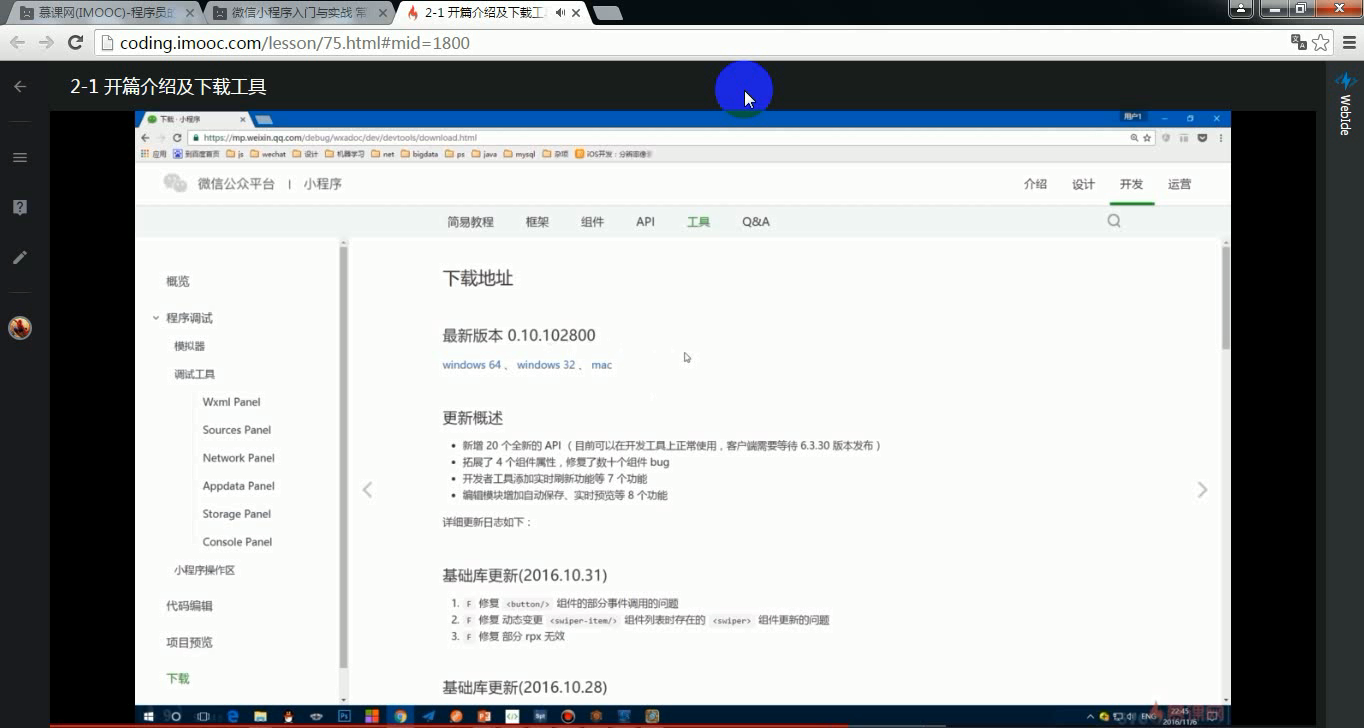Open Storage Panel sidebar entry

[236, 514]
